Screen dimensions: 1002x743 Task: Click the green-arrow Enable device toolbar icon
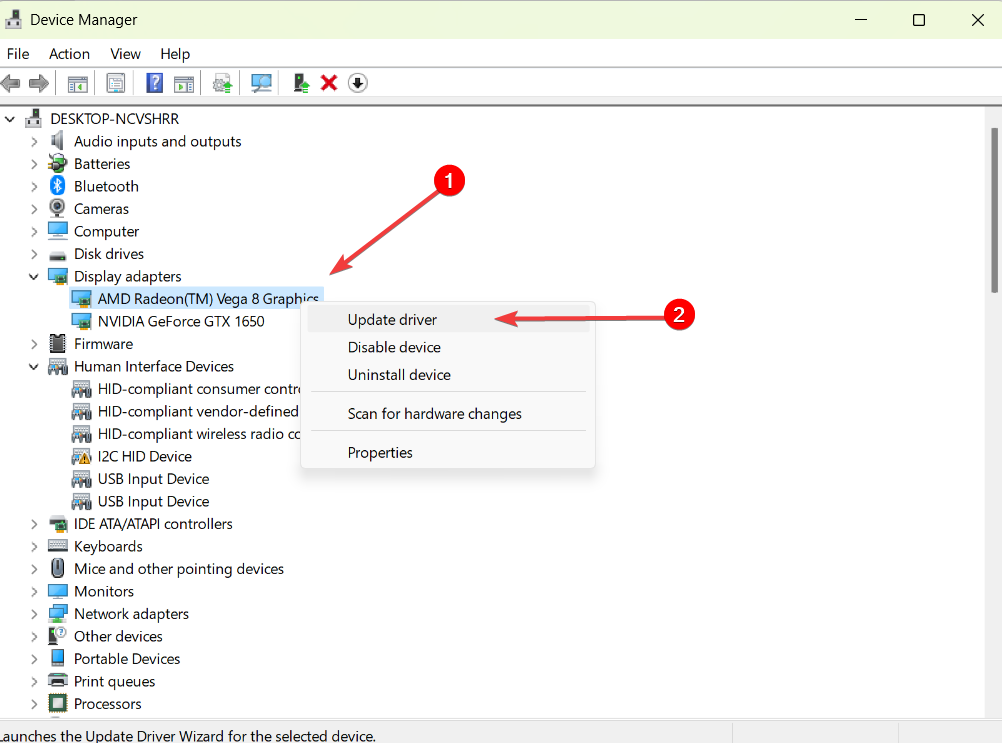click(301, 83)
